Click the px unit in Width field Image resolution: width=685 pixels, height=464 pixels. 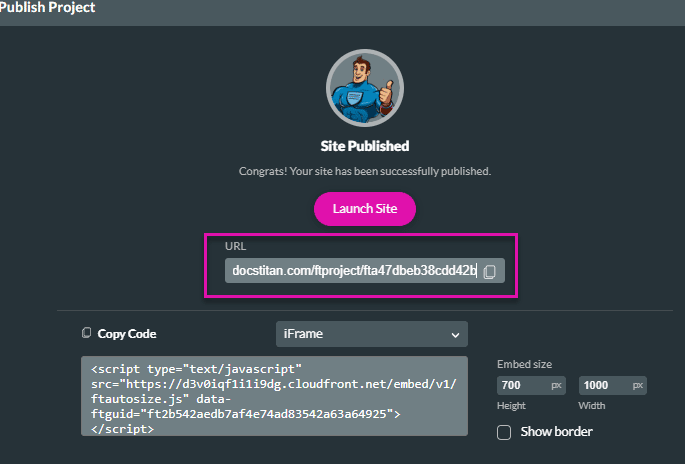pos(638,385)
